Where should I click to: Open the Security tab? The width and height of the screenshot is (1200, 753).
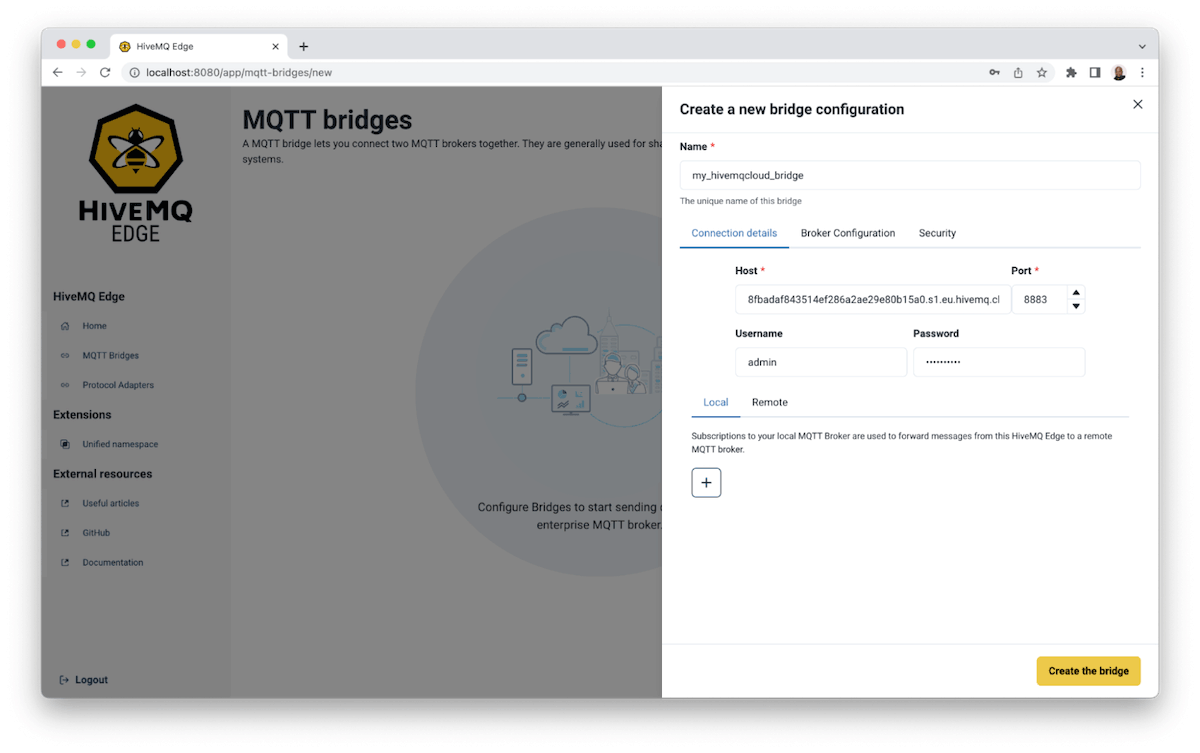point(937,233)
